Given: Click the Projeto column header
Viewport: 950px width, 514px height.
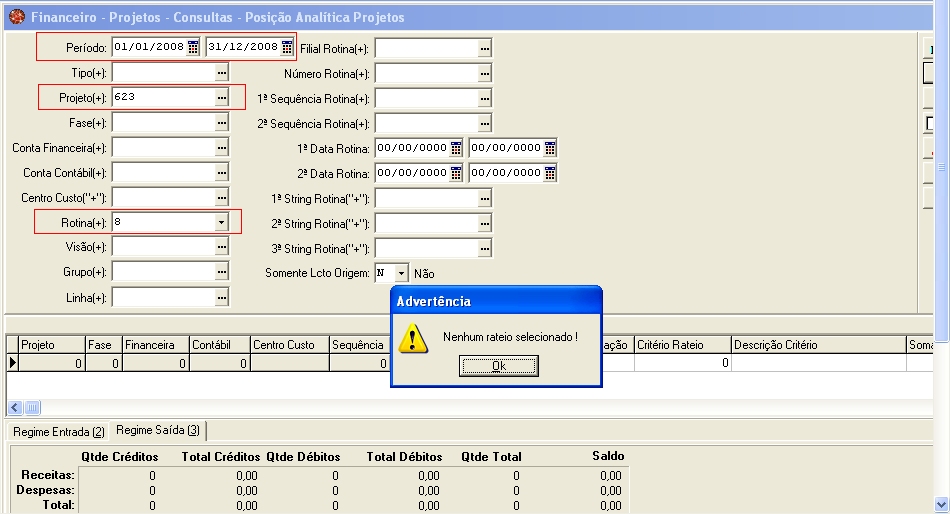Looking at the screenshot, I should coord(52,345).
